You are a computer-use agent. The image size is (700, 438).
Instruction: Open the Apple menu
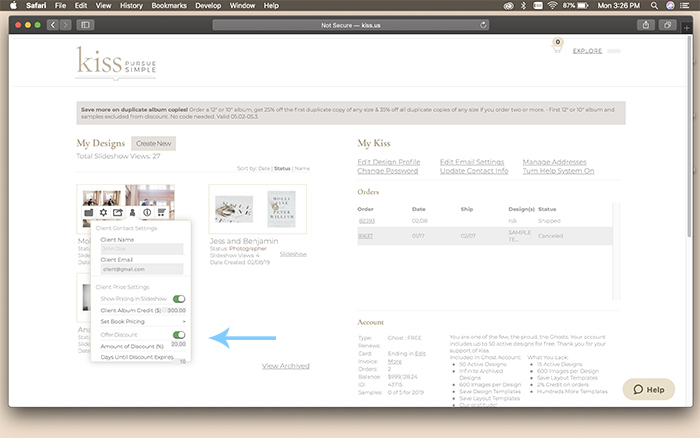coord(13,5)
